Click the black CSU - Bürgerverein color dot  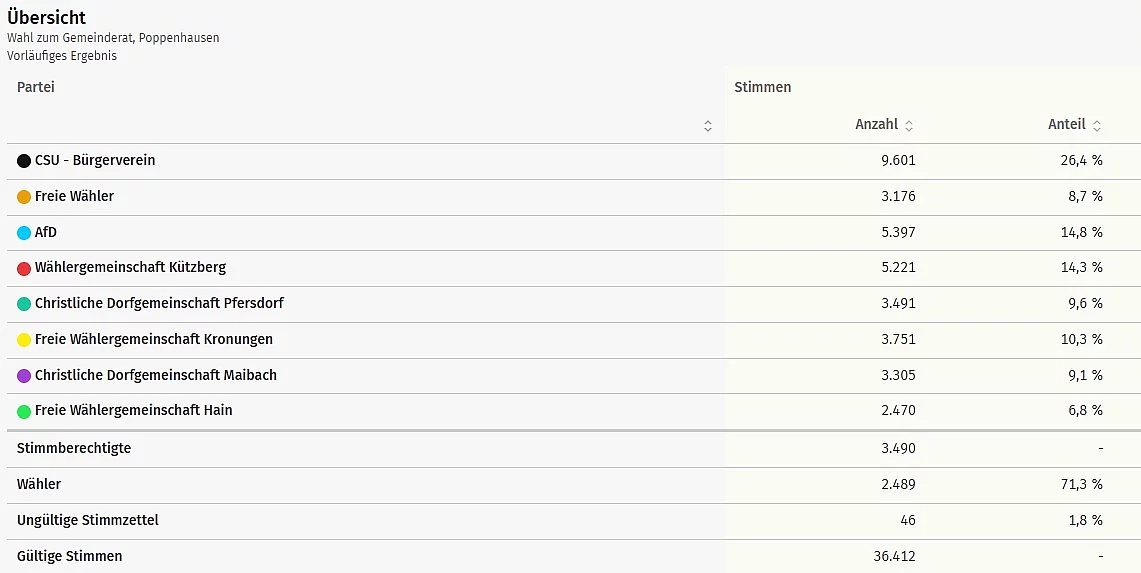[x=24, y=161]
